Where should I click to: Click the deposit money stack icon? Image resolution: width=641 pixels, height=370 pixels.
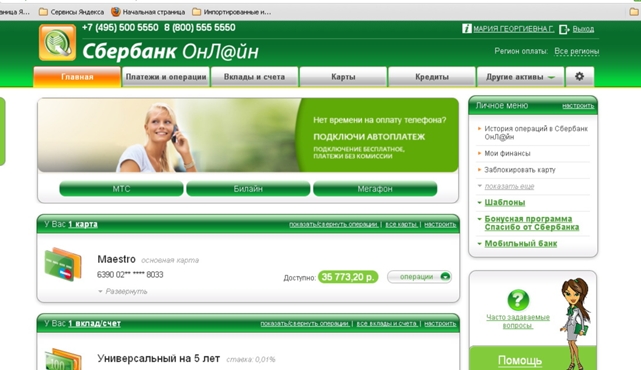pyautogui.click(x=63, y=360)
